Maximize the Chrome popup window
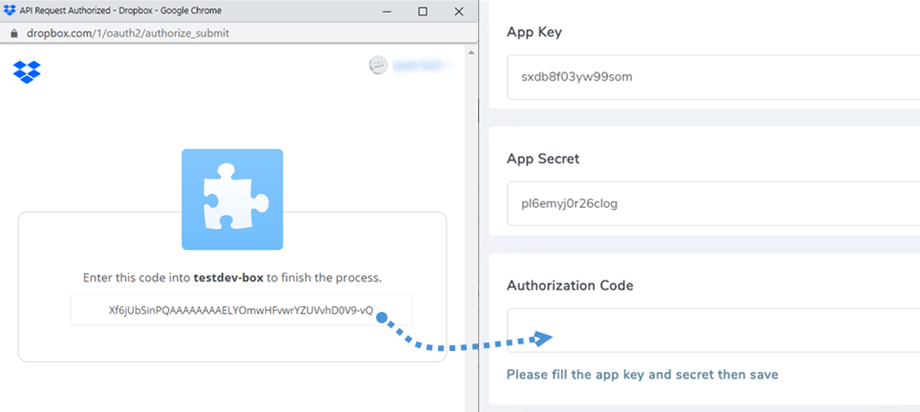Viewport: 920px width, 412px height. [422, 11]
